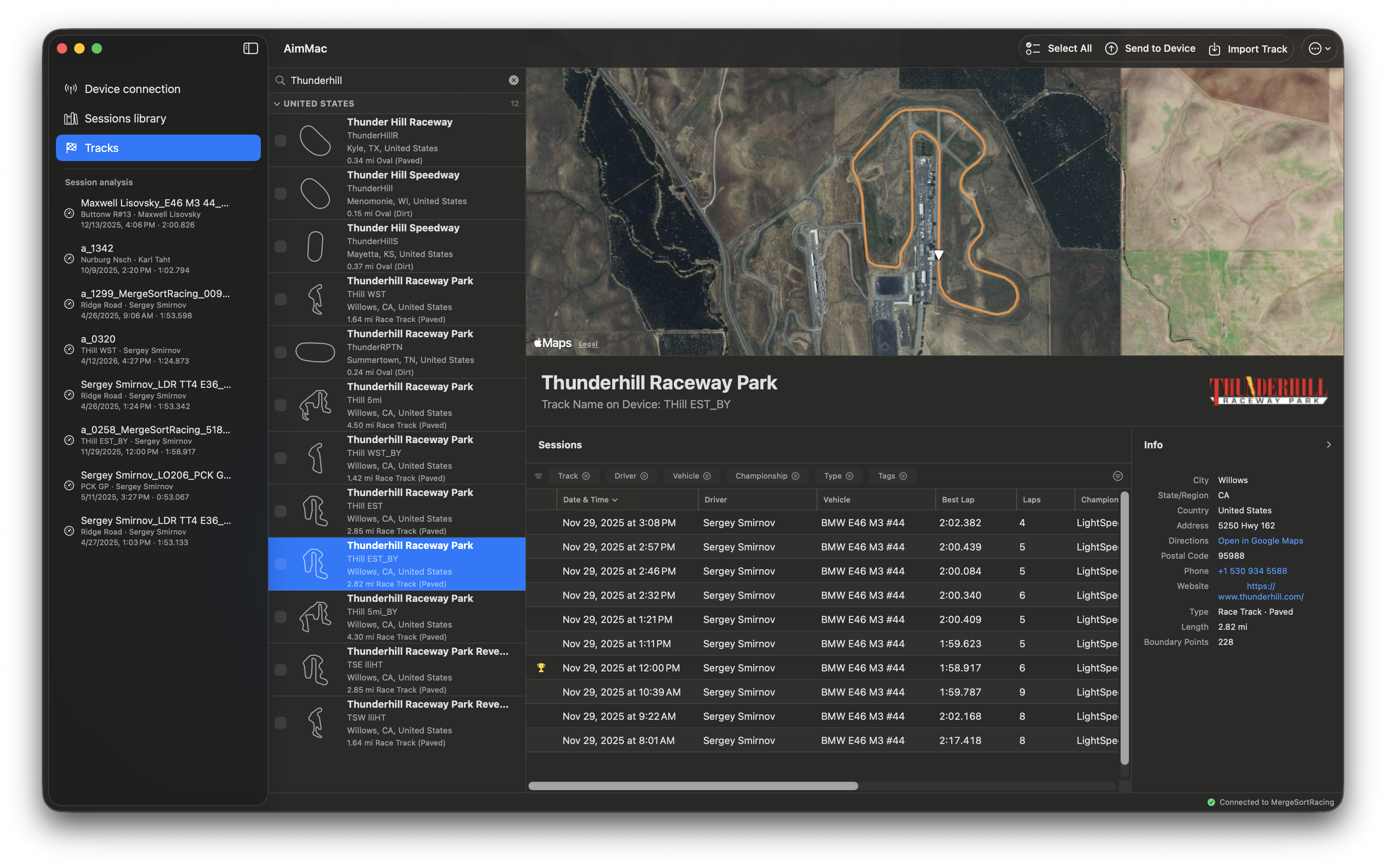Open Device connection in sidebar

158,89
